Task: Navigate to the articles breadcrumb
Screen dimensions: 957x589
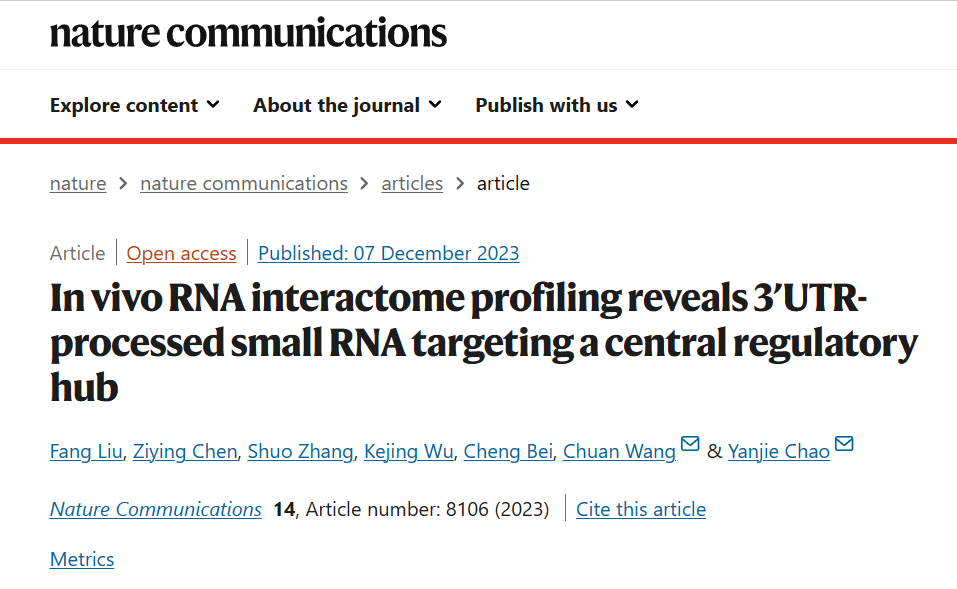Action: click(412, 183)
